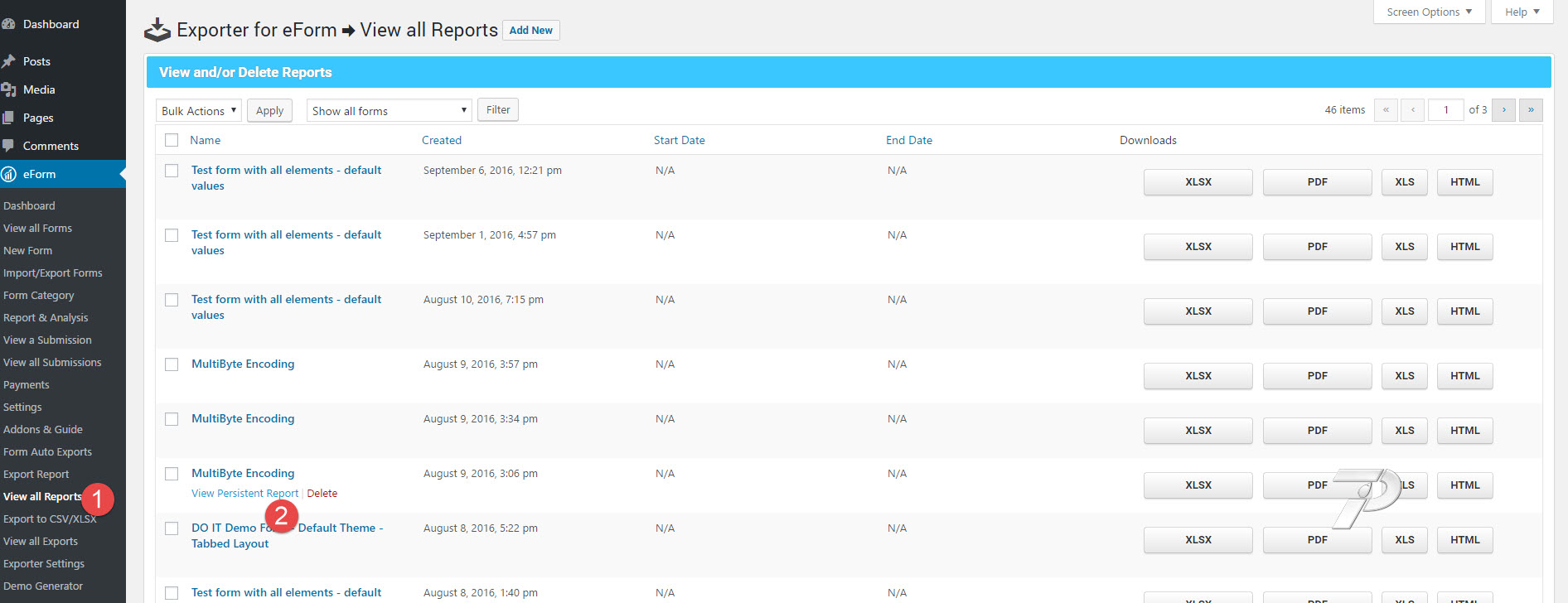Expand the Help panel

coord(1522,12)
